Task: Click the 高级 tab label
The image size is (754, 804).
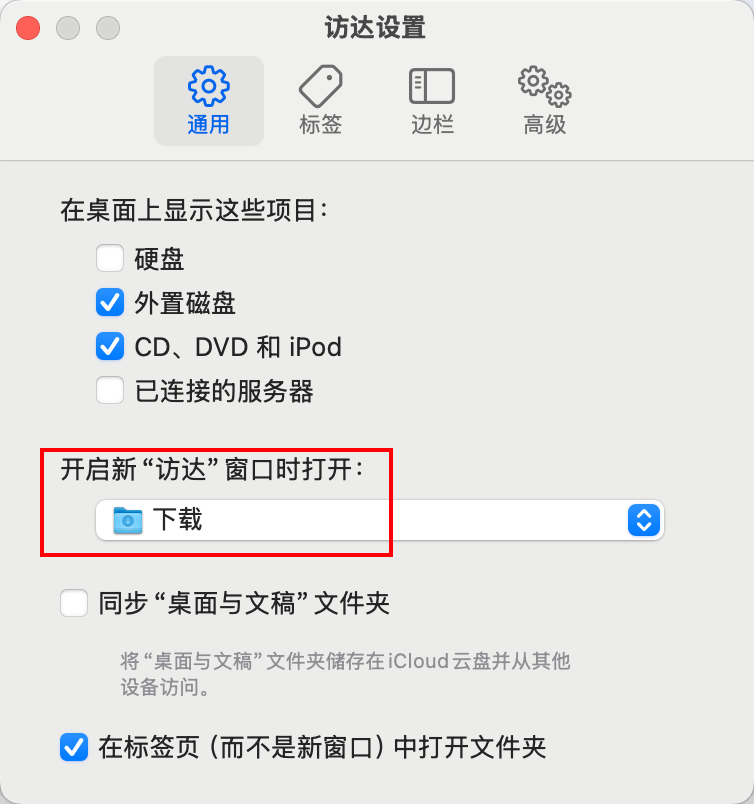Action: 544,125
